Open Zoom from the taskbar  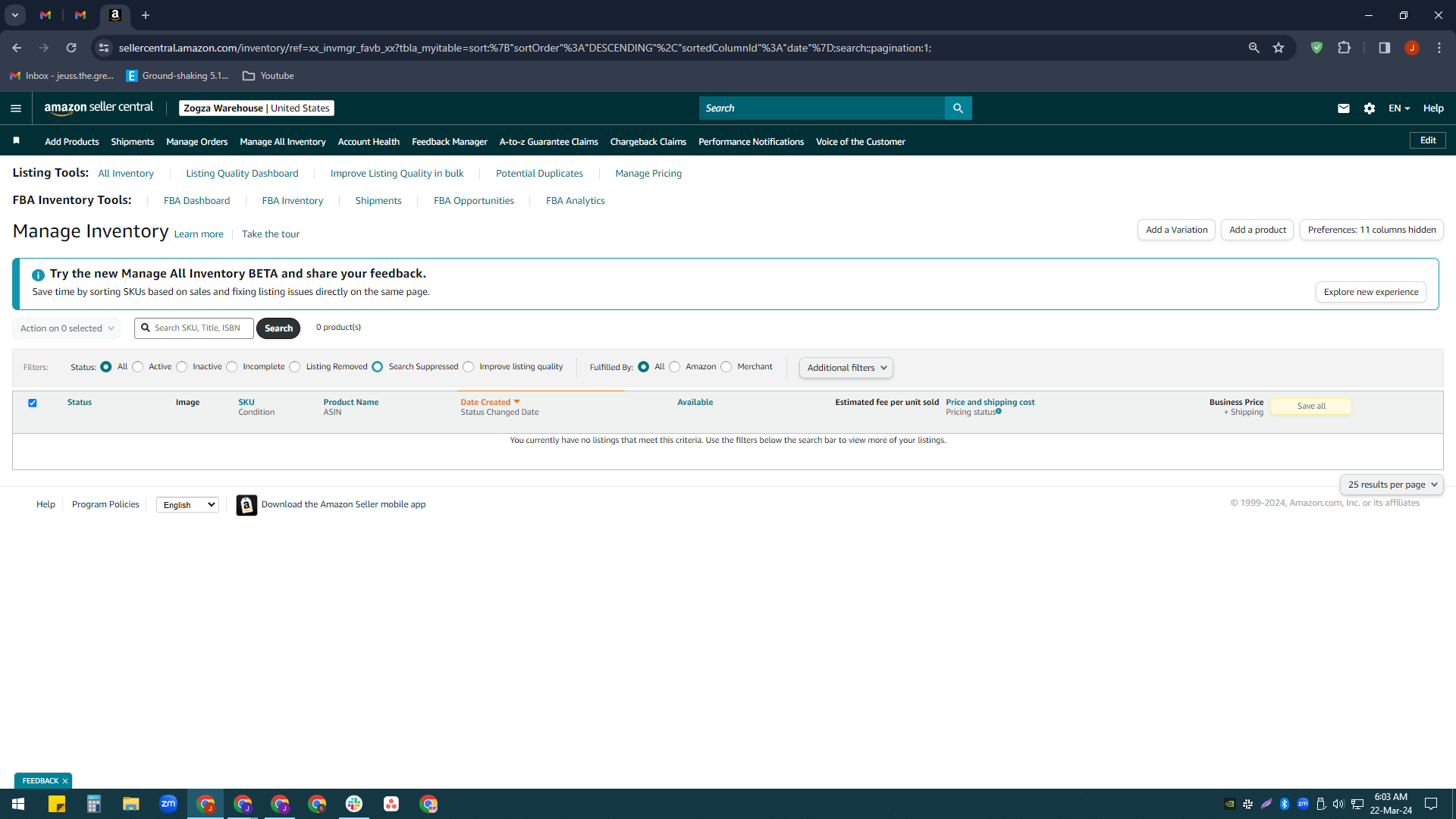168,804
